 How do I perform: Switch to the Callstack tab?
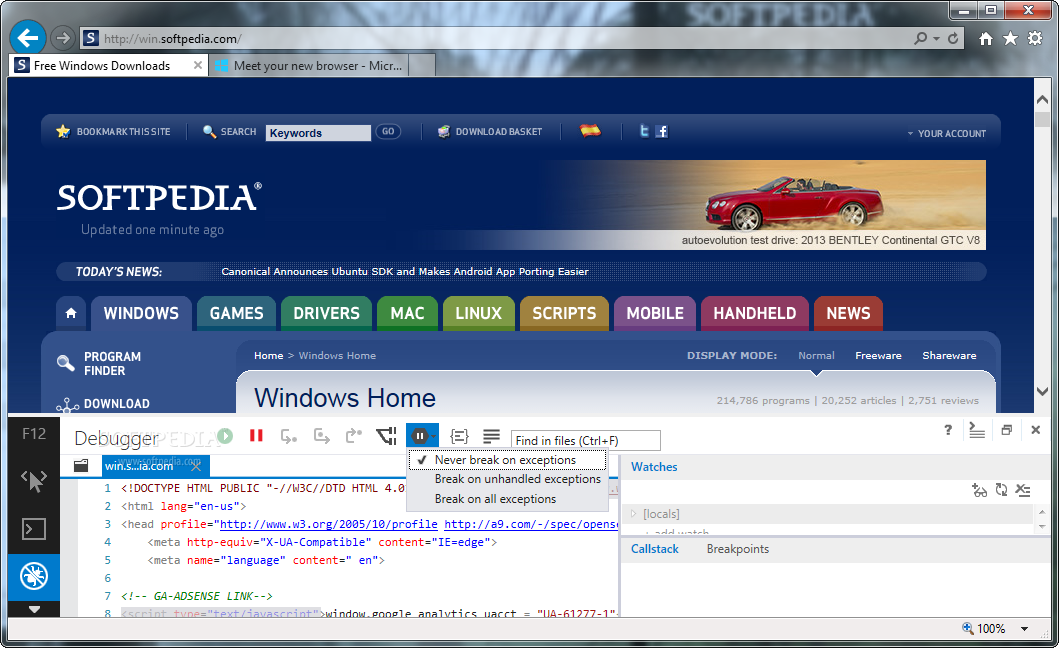[654, 549]
